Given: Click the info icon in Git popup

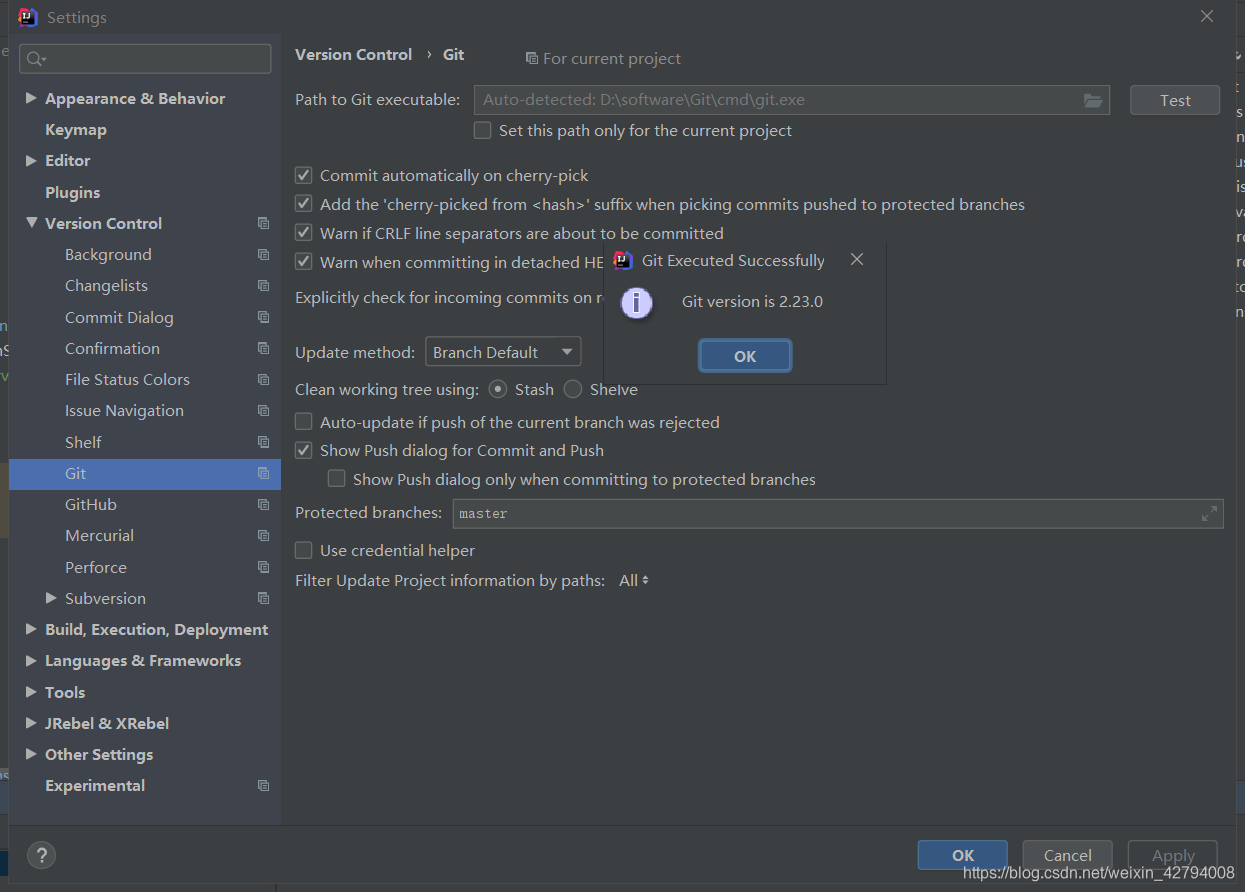Looking at the screenshot, I should point(637,302).
